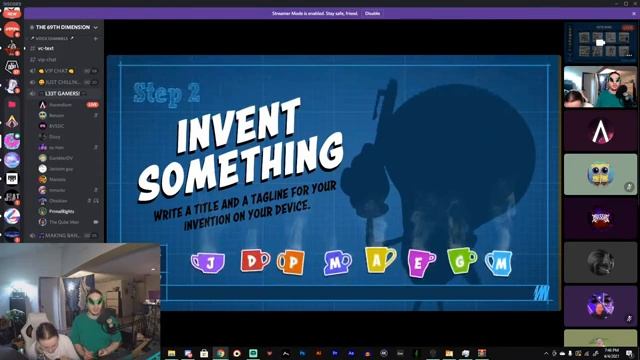The height and width of the screenshot is (360, 640).
Task: Select the L33T GAMERS! voice channel
Action: [x=63, y=93]
